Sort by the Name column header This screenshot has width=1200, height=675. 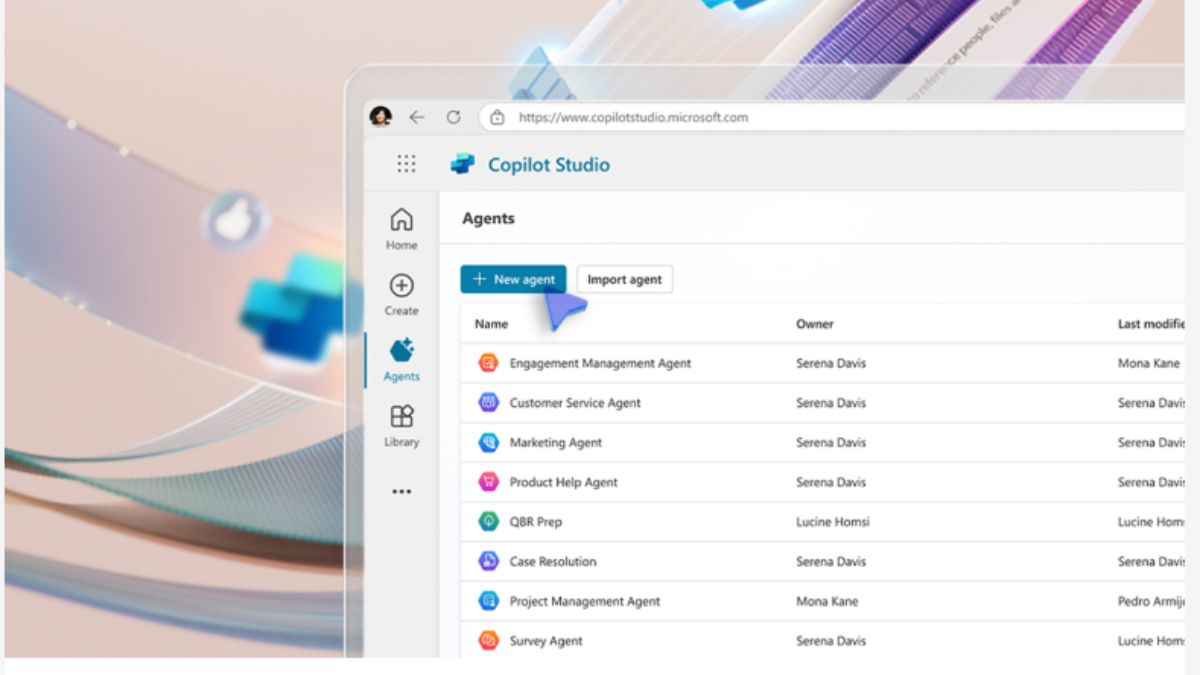tap(491, 324)
